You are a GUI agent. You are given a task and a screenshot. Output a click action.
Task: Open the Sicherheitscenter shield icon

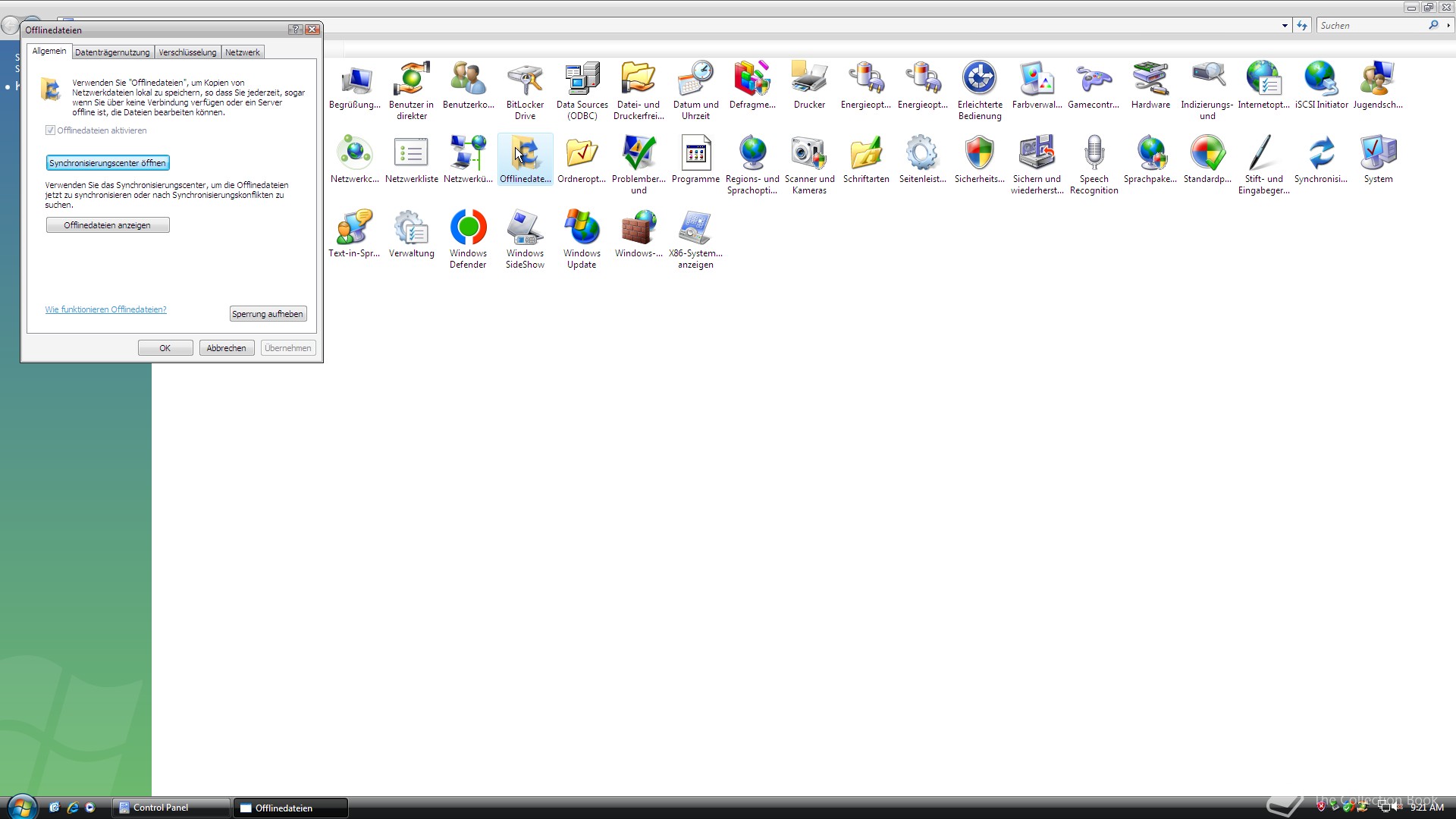click(x=980, y=161)
